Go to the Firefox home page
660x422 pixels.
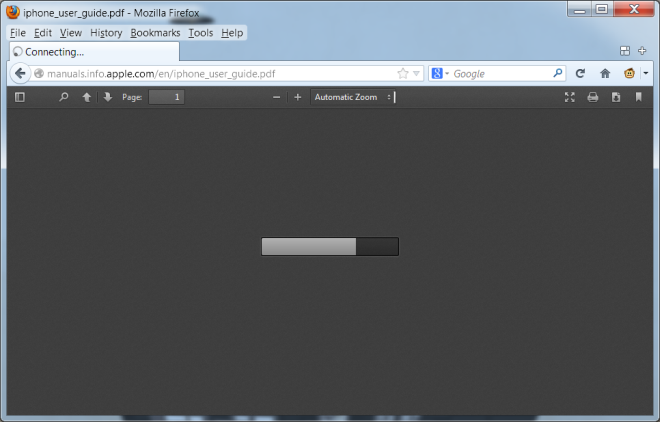605,74
